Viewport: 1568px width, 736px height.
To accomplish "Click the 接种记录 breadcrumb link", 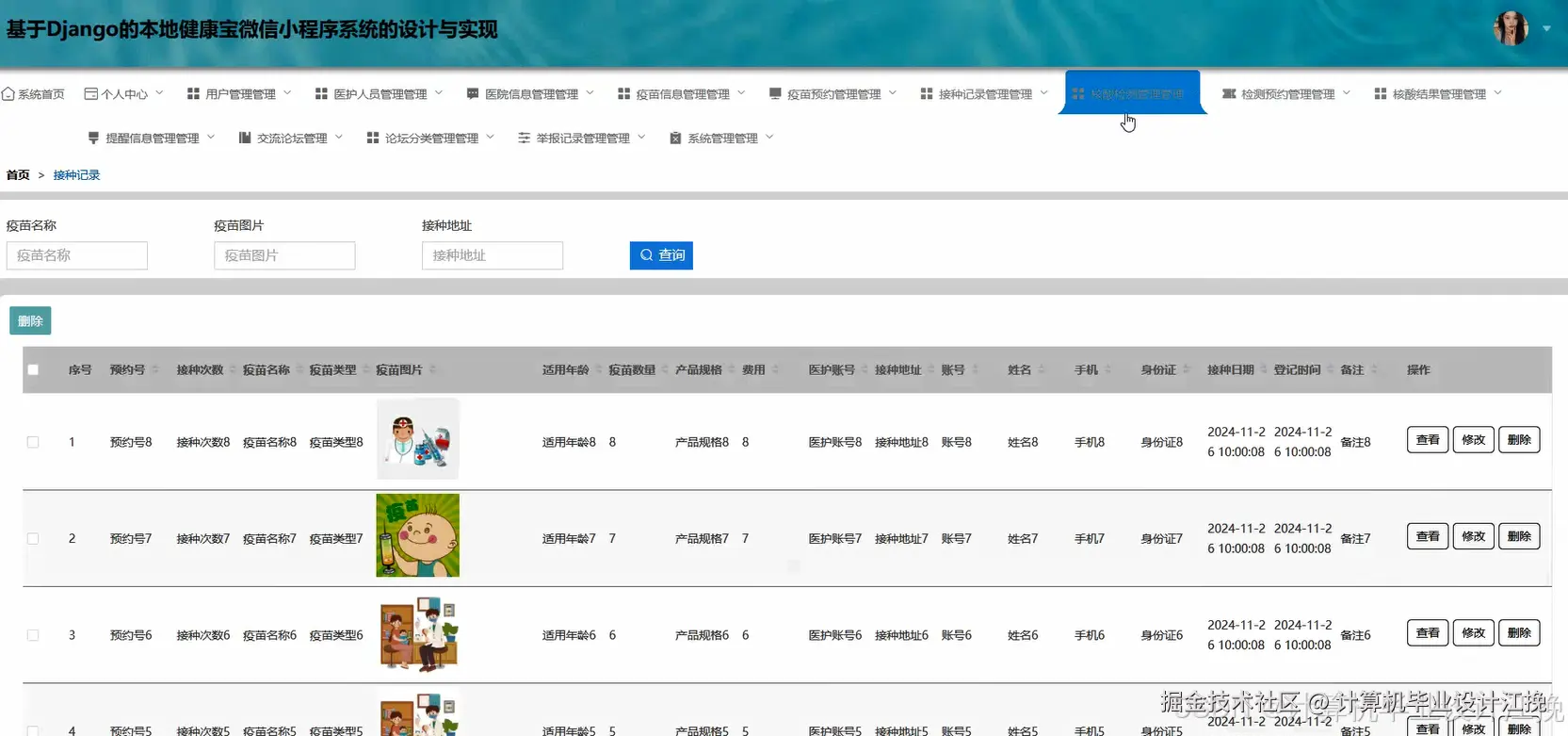I will pos(76,175).
